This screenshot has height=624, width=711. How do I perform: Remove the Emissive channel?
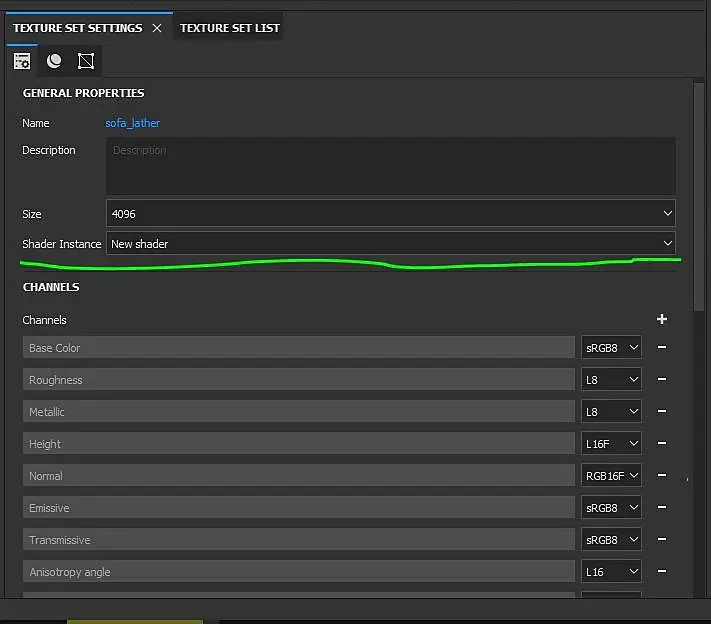(x=662, y=507)
